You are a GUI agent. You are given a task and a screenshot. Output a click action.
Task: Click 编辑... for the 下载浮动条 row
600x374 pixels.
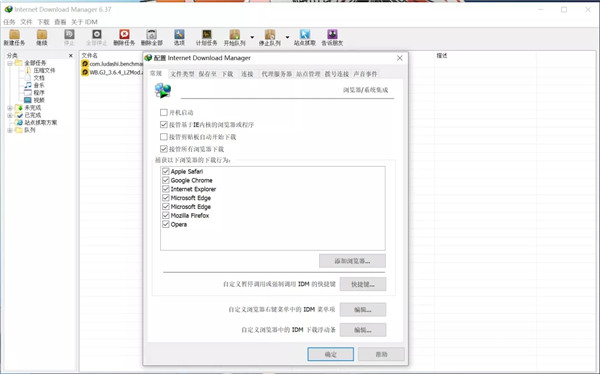363,330
